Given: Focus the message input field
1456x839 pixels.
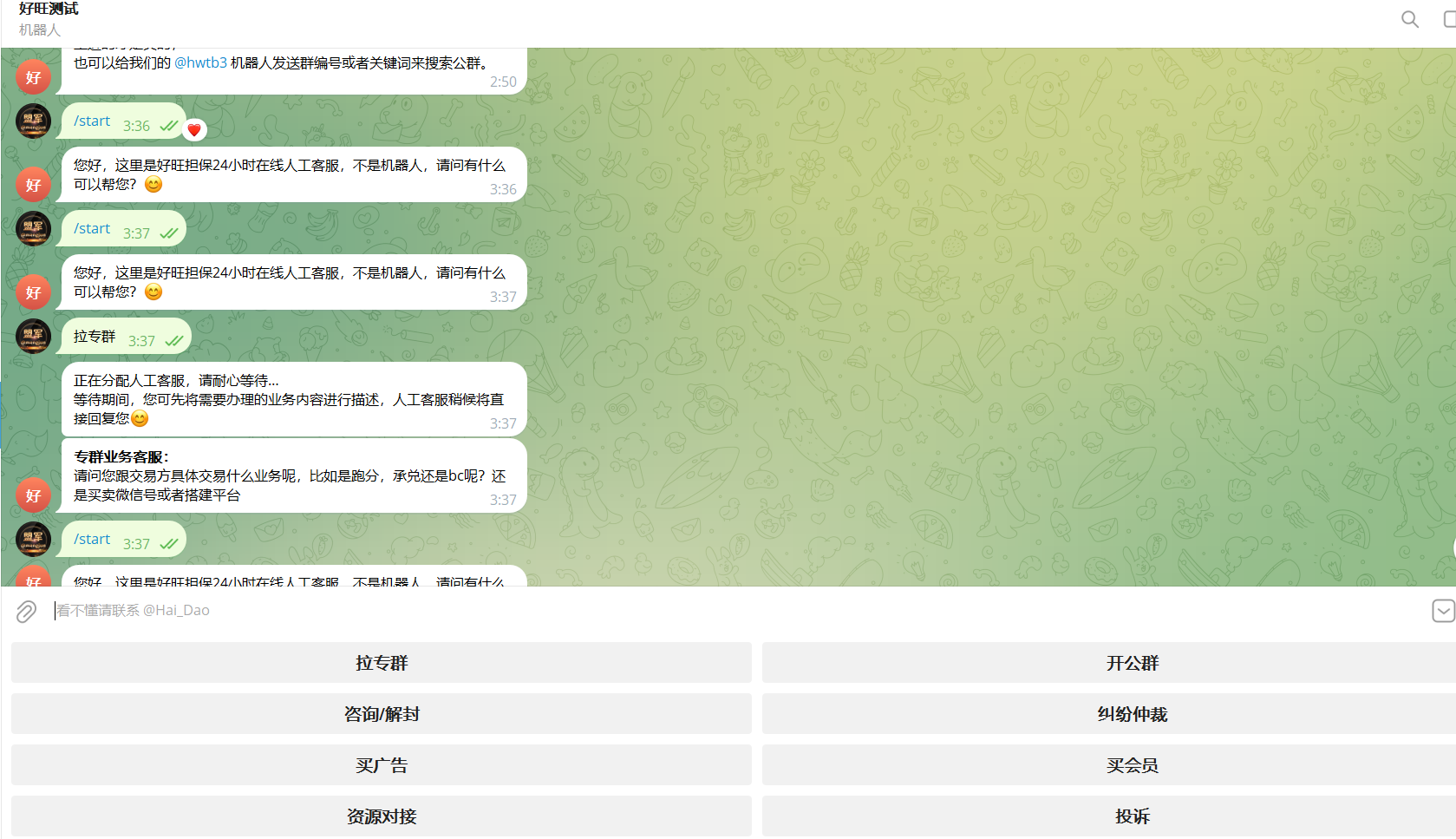Looking at the screenshot, I should click(694, 611).
